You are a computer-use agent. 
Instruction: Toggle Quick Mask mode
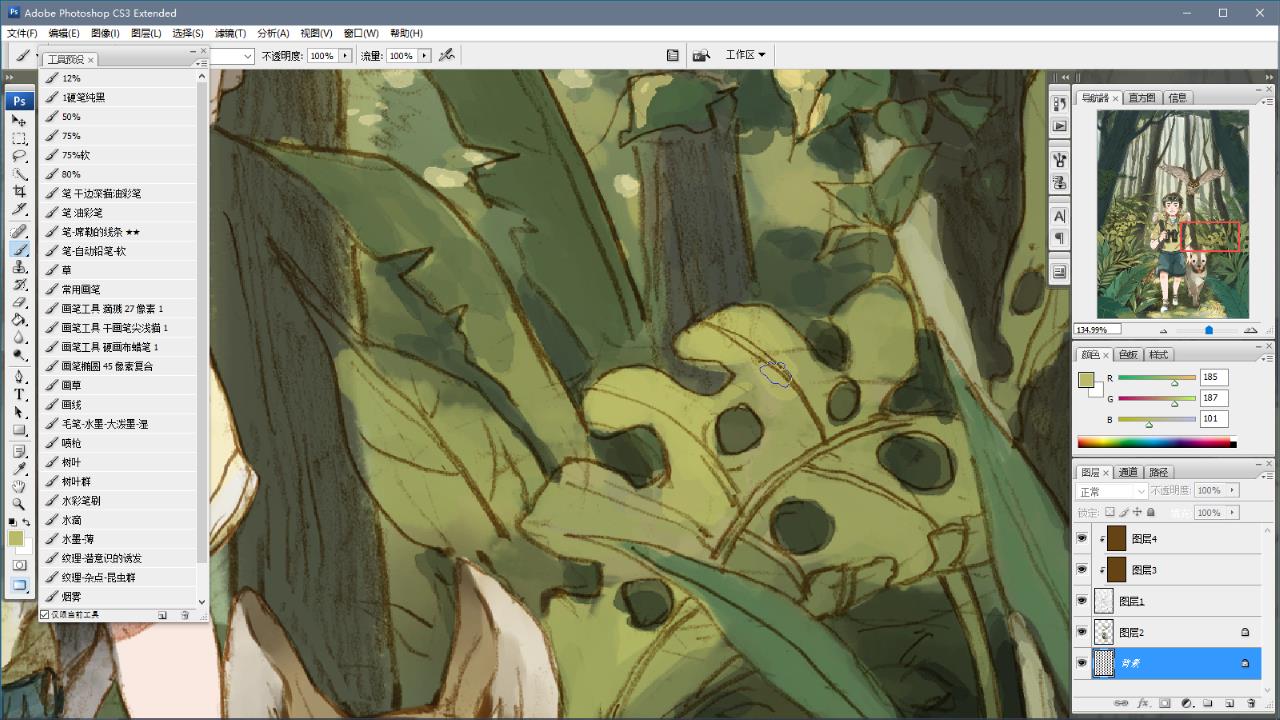(x=19, y=566)
